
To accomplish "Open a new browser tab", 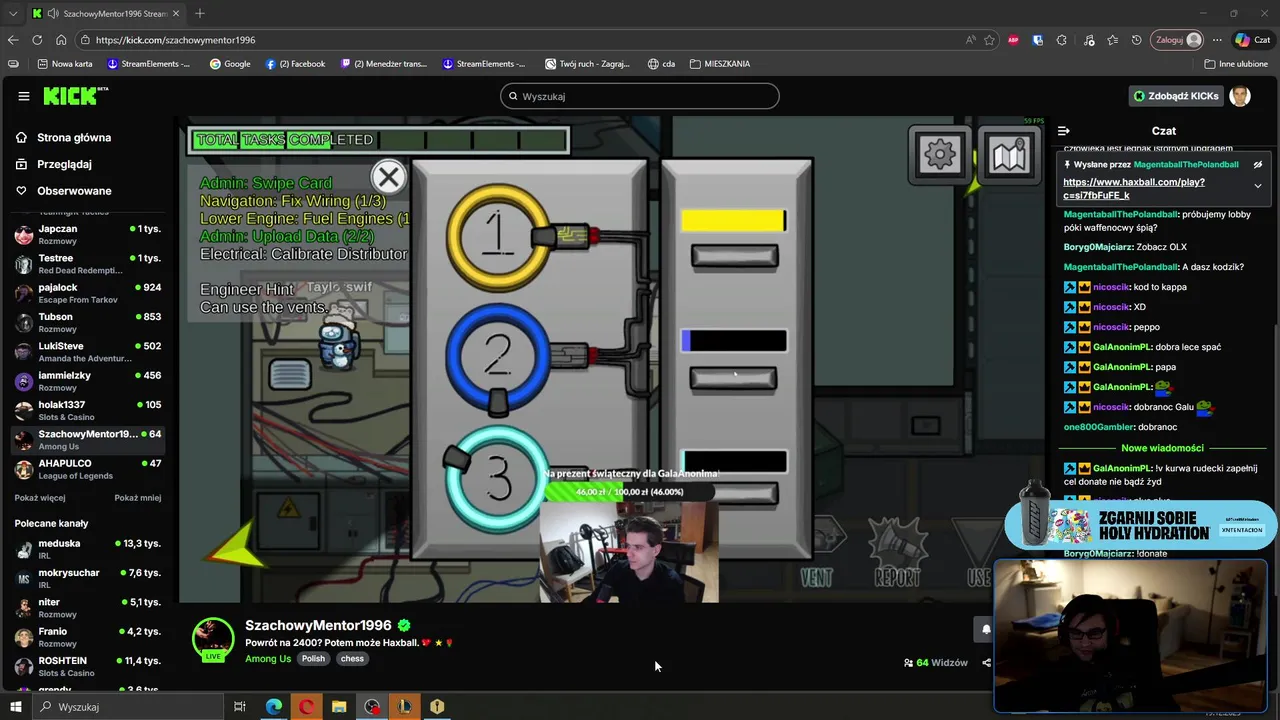I will [200, 13].
